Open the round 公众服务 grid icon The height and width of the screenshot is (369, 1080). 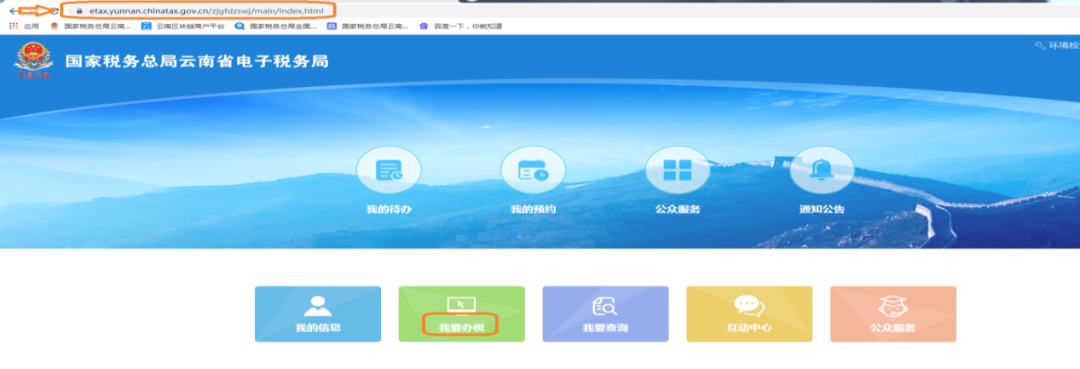coord(677,170)
